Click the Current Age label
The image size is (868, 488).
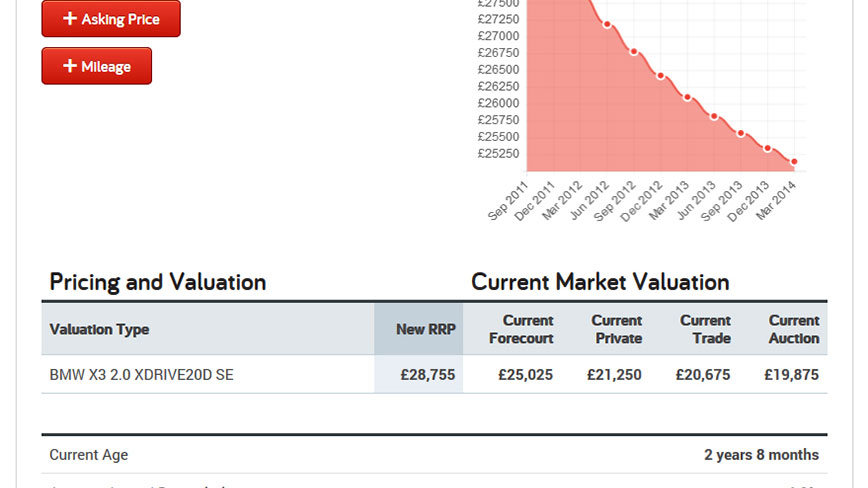89,455
